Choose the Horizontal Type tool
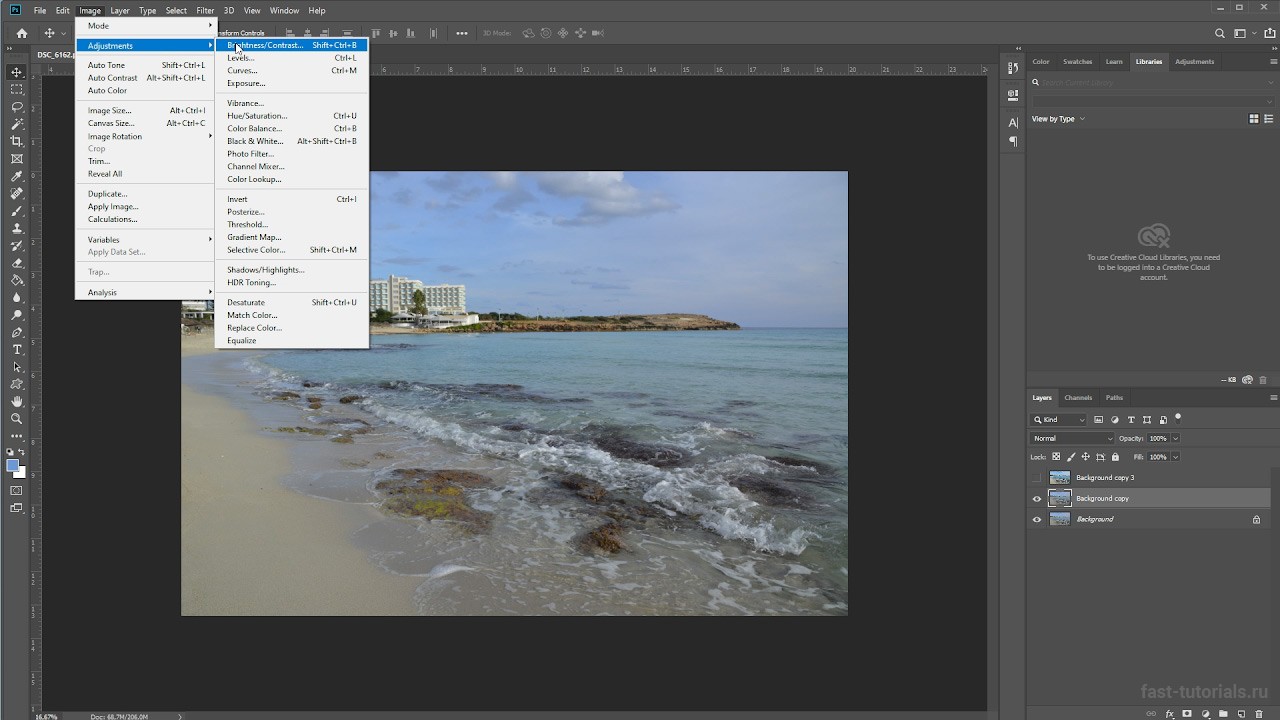This screenshot has height=720, width=1280. click(x=17, y=349)
